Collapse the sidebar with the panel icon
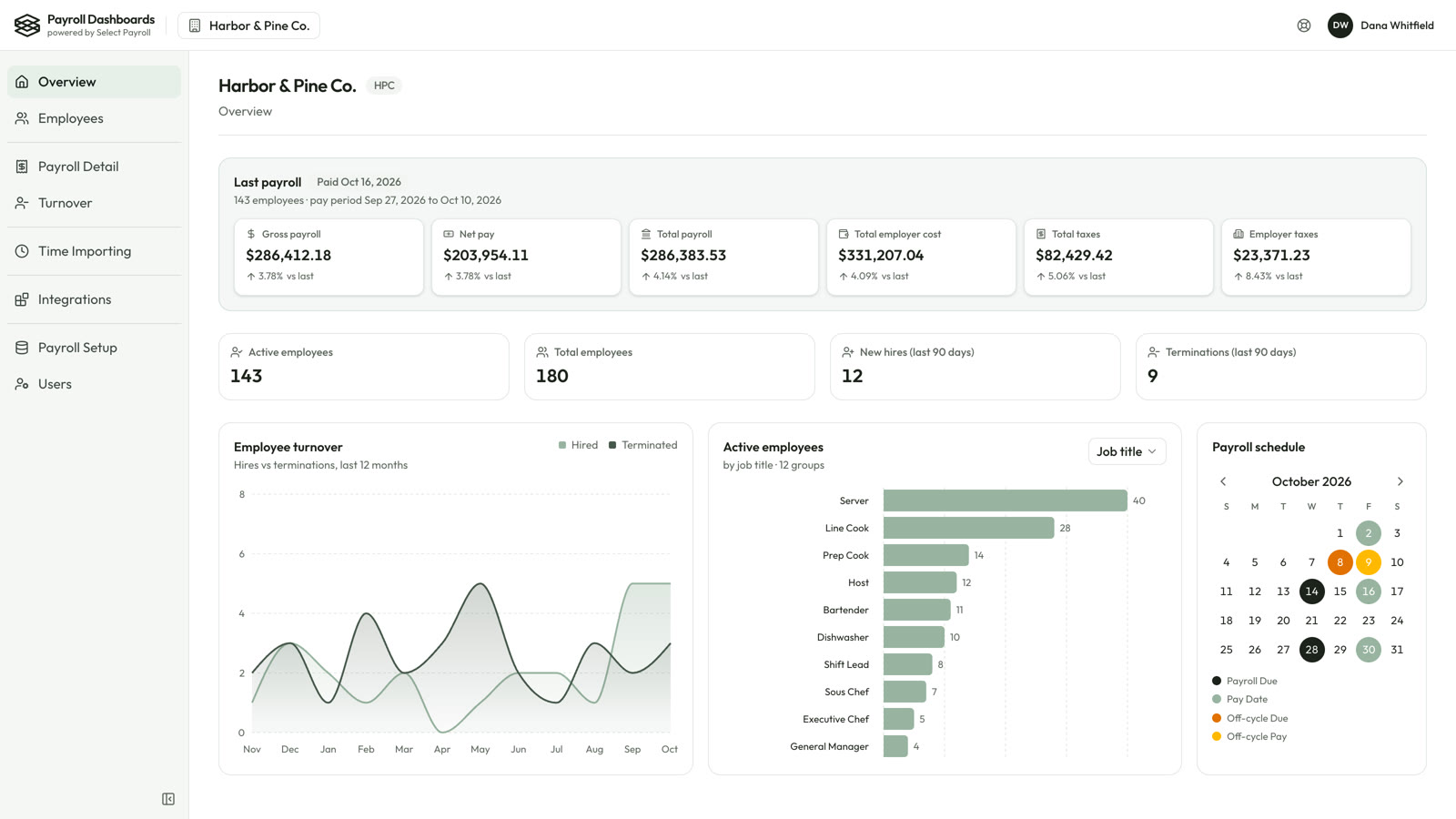 168,799
